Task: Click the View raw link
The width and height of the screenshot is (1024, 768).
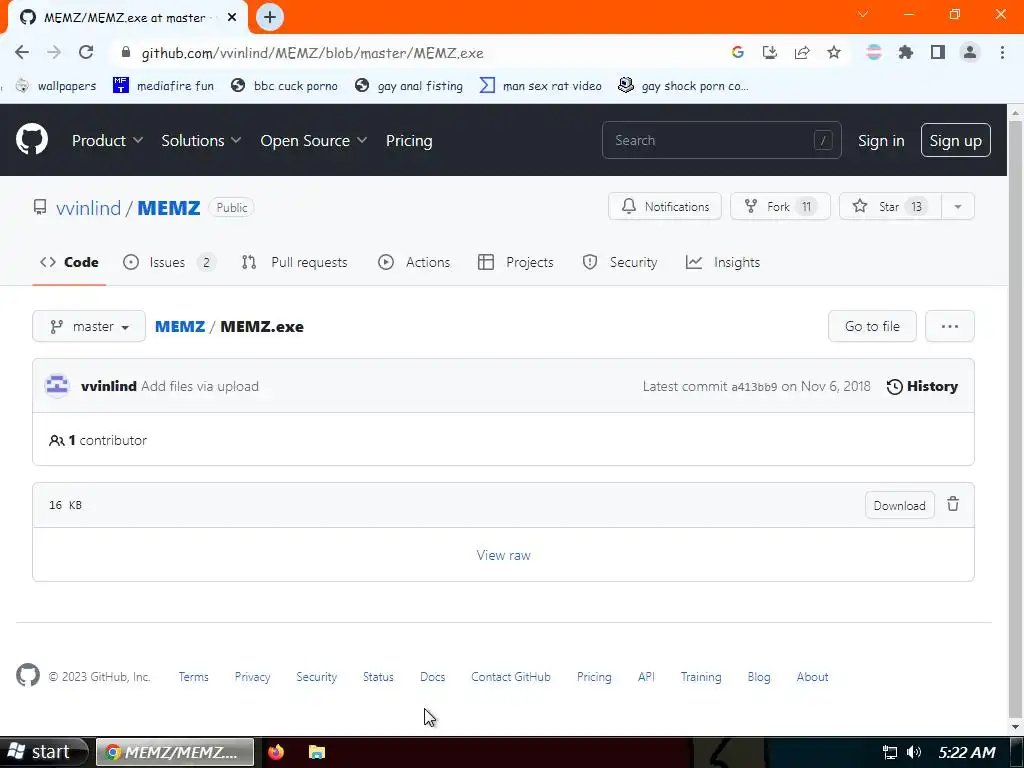Action: tap(504, 555)
